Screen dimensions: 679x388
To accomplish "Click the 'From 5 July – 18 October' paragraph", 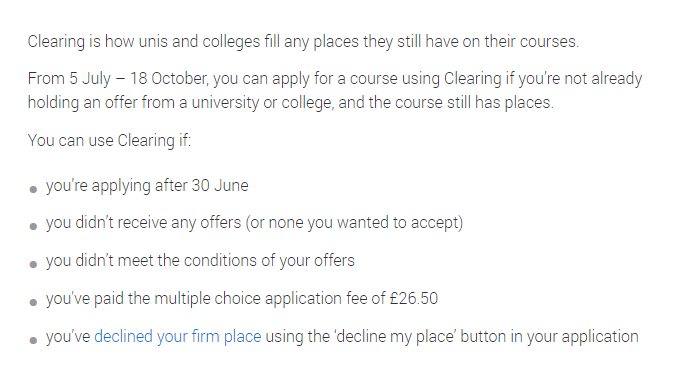I will (x=335, y=91).
